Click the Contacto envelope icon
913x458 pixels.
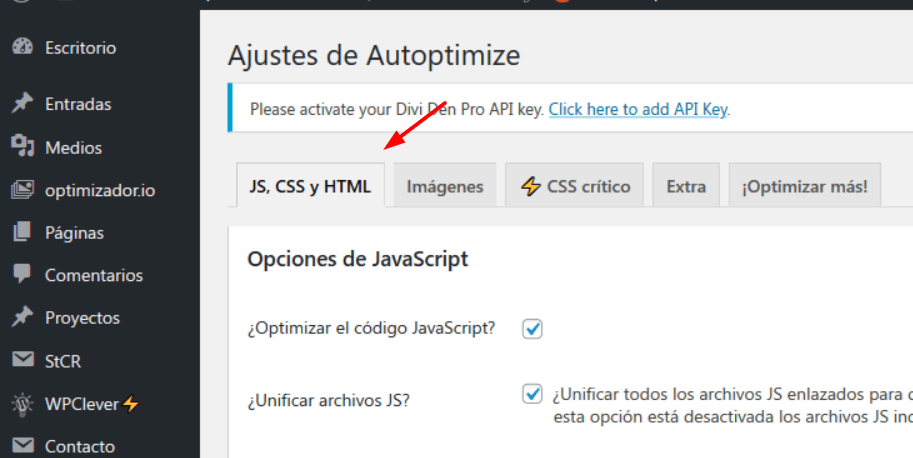click(x=23, y=446)
